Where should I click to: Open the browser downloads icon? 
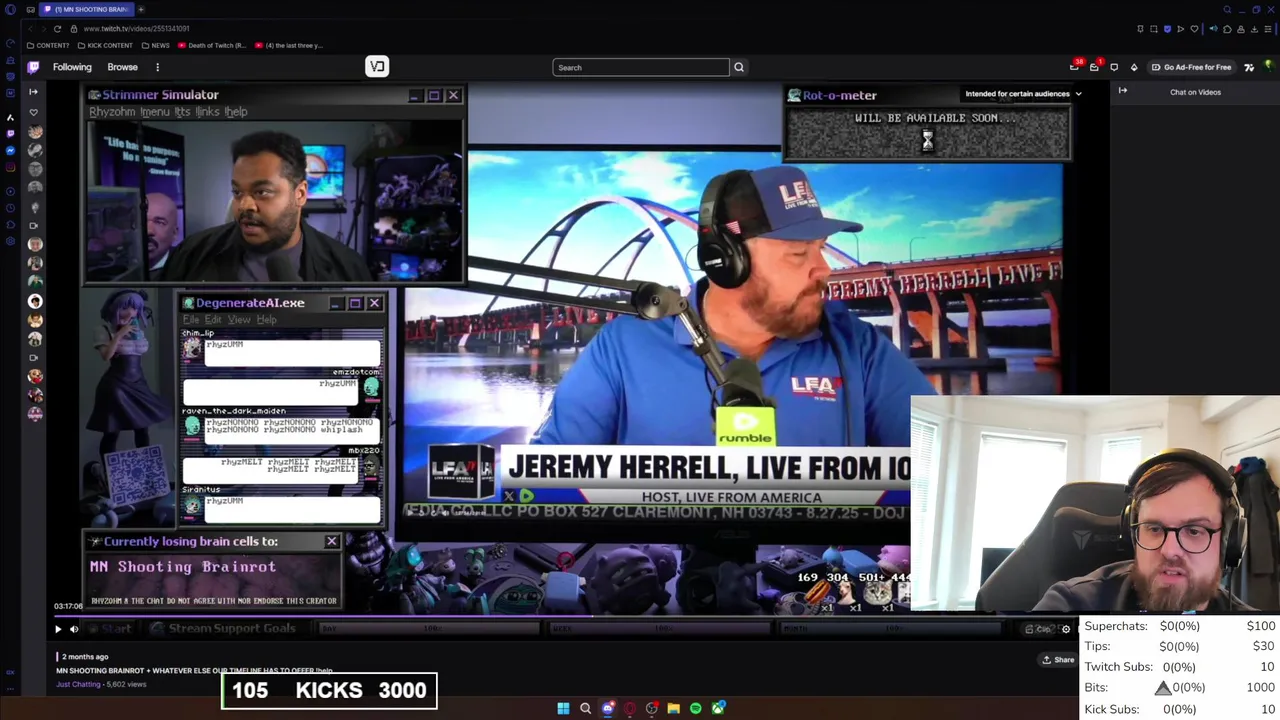point(1255,29)
